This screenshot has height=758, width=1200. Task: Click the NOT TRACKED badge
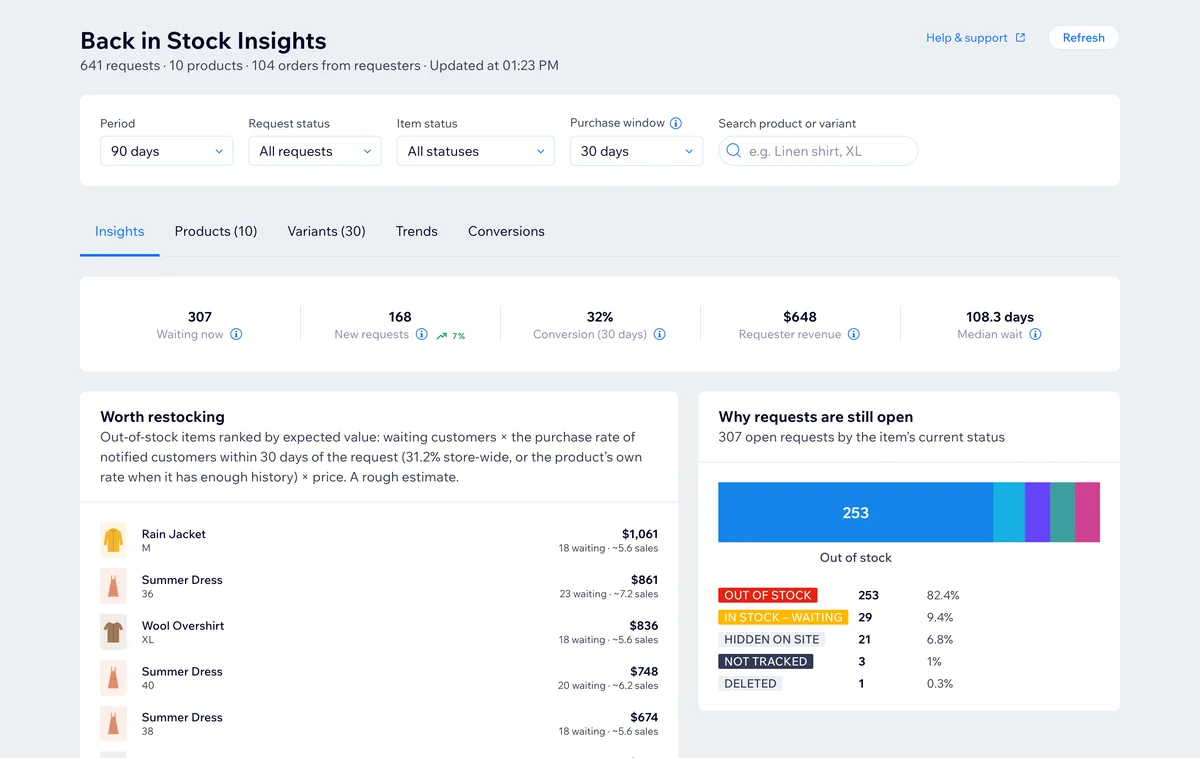click(766, 661)
